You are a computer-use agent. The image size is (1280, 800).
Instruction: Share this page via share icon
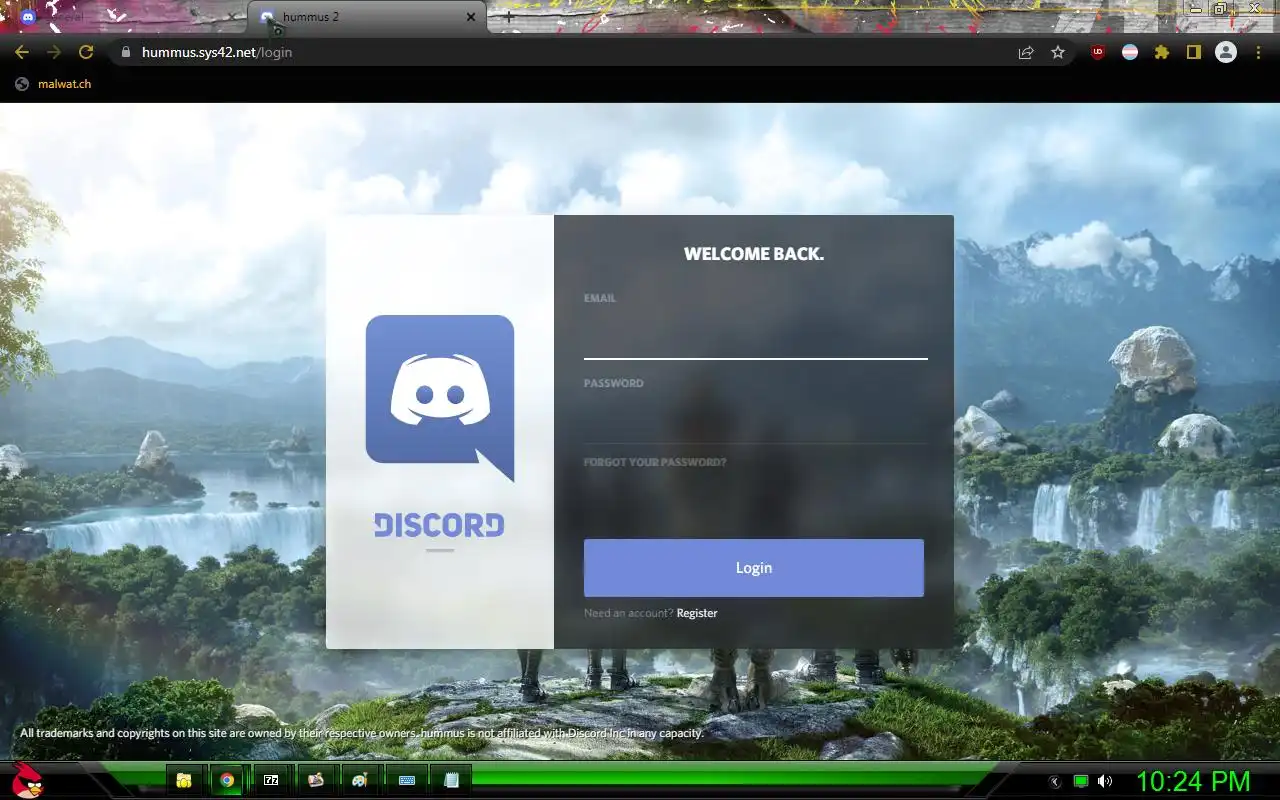coord(1026,52)
